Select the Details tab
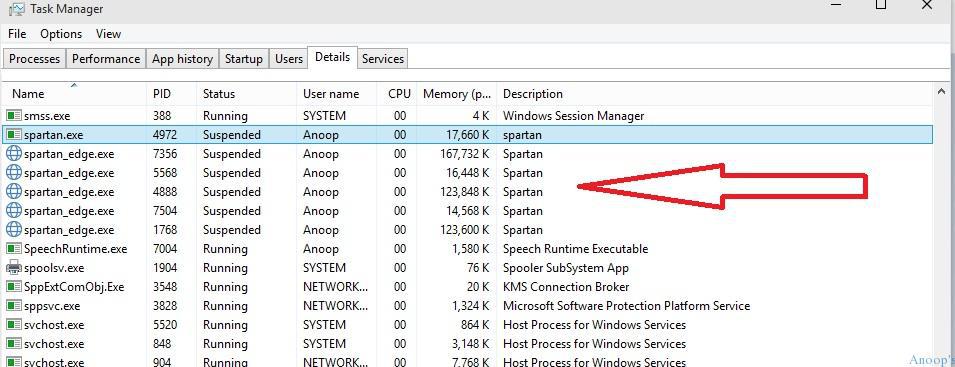955x367 pixels. coord(333,57)
